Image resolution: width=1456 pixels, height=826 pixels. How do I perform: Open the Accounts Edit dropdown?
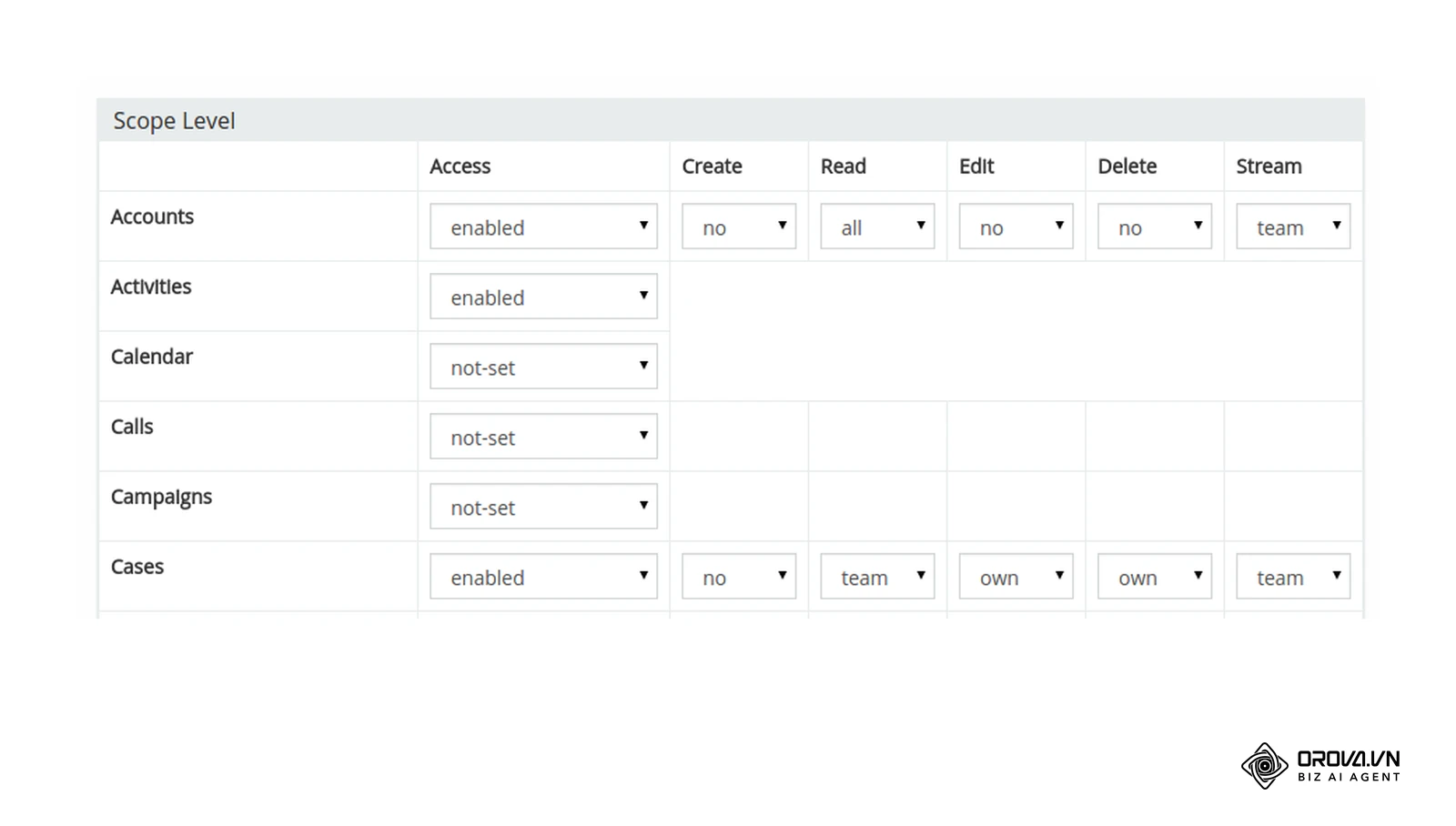pos(1016,227)
